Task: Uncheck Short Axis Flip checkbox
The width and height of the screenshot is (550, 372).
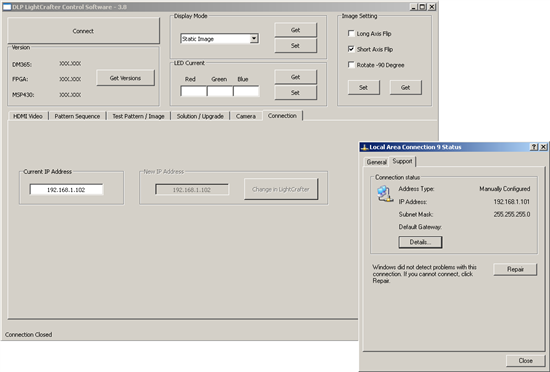Action: point(351,49)
